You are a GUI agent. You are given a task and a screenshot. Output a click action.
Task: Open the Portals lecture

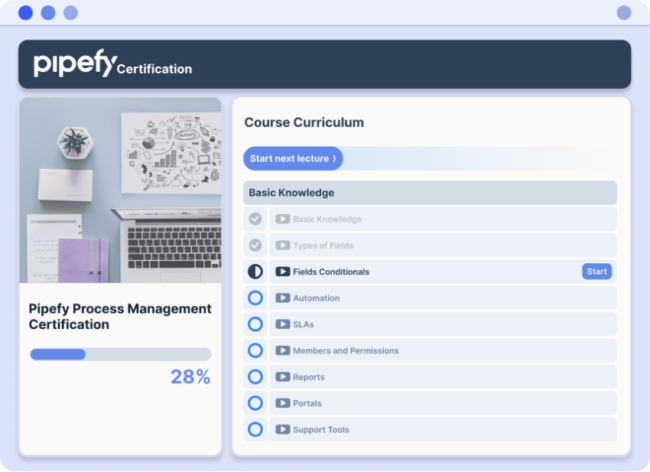tap(443, 403)
